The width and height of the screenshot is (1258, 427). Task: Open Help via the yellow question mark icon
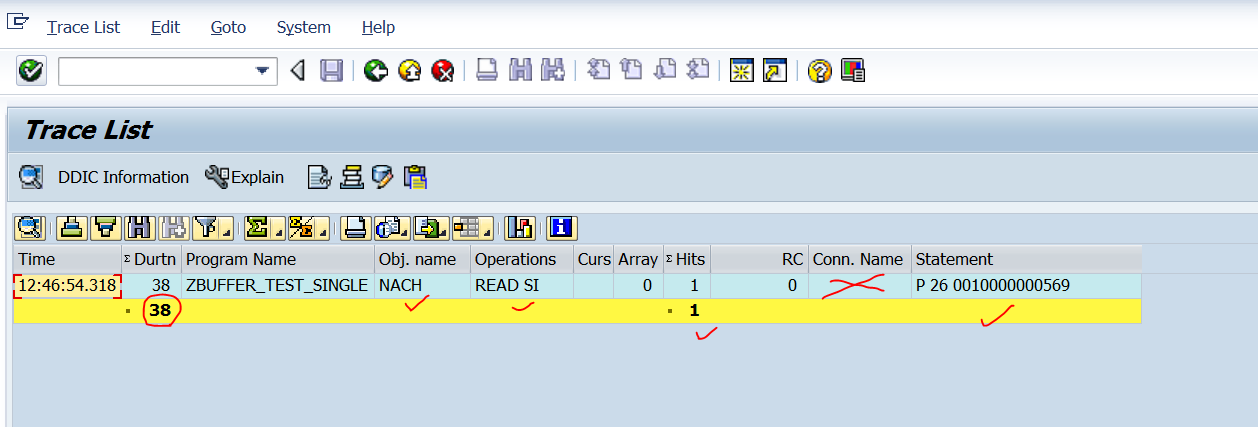[819, 71]
